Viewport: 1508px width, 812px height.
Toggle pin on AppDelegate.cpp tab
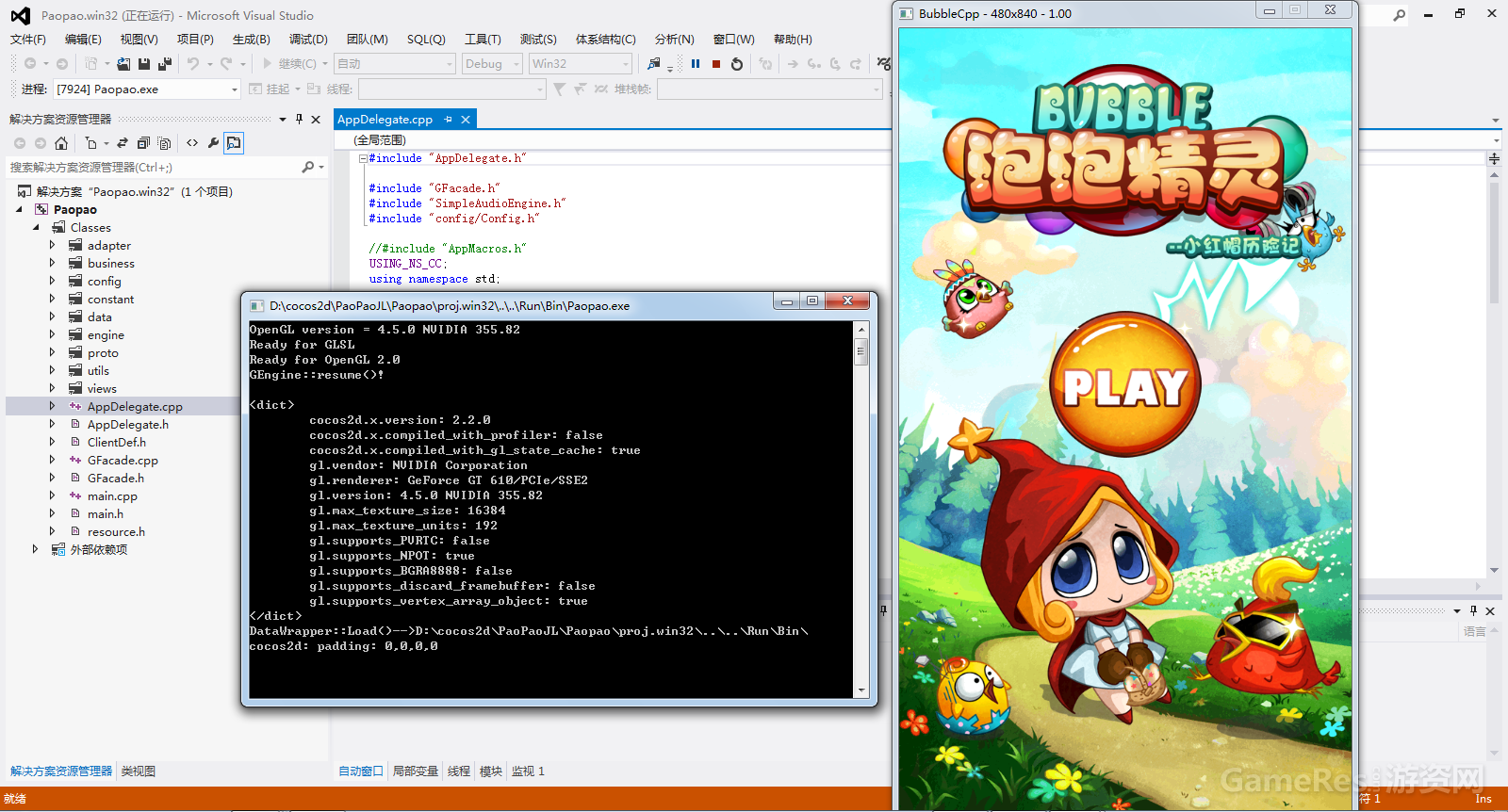coord(448,119)
